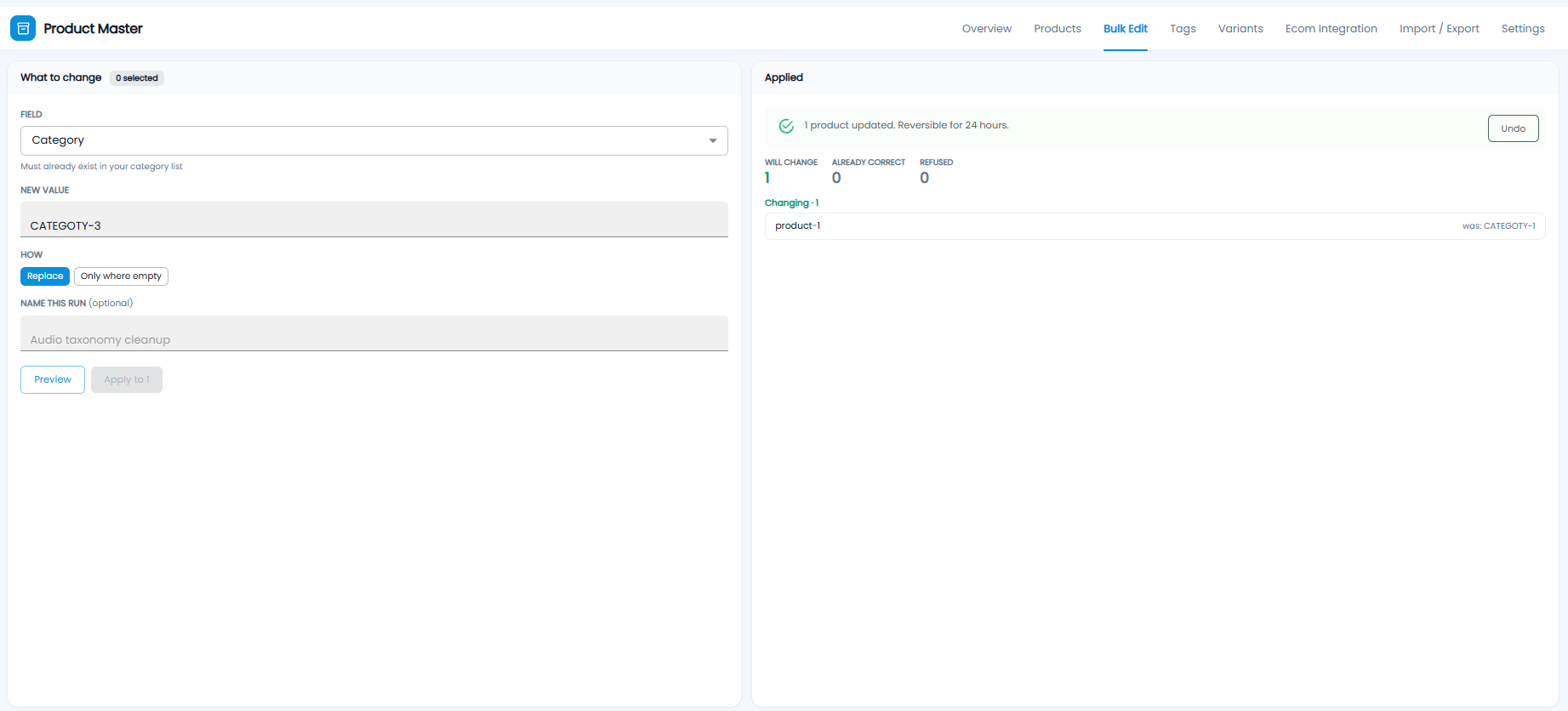Open Ecom Integration tab
The height and width of the screenshot is (711, 1568).
click(1331, 28)
